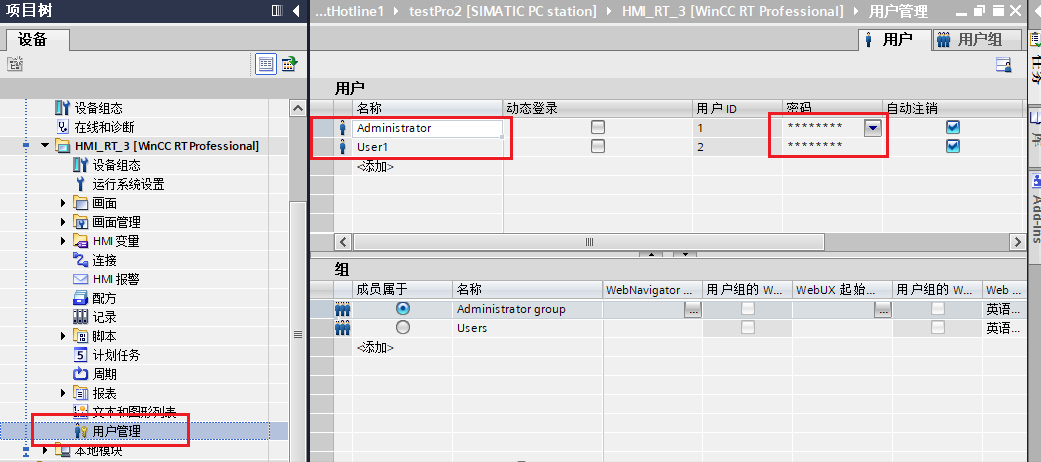
Task: Toggle first web checkbox in Users row
Action: (x=748, y=327)
